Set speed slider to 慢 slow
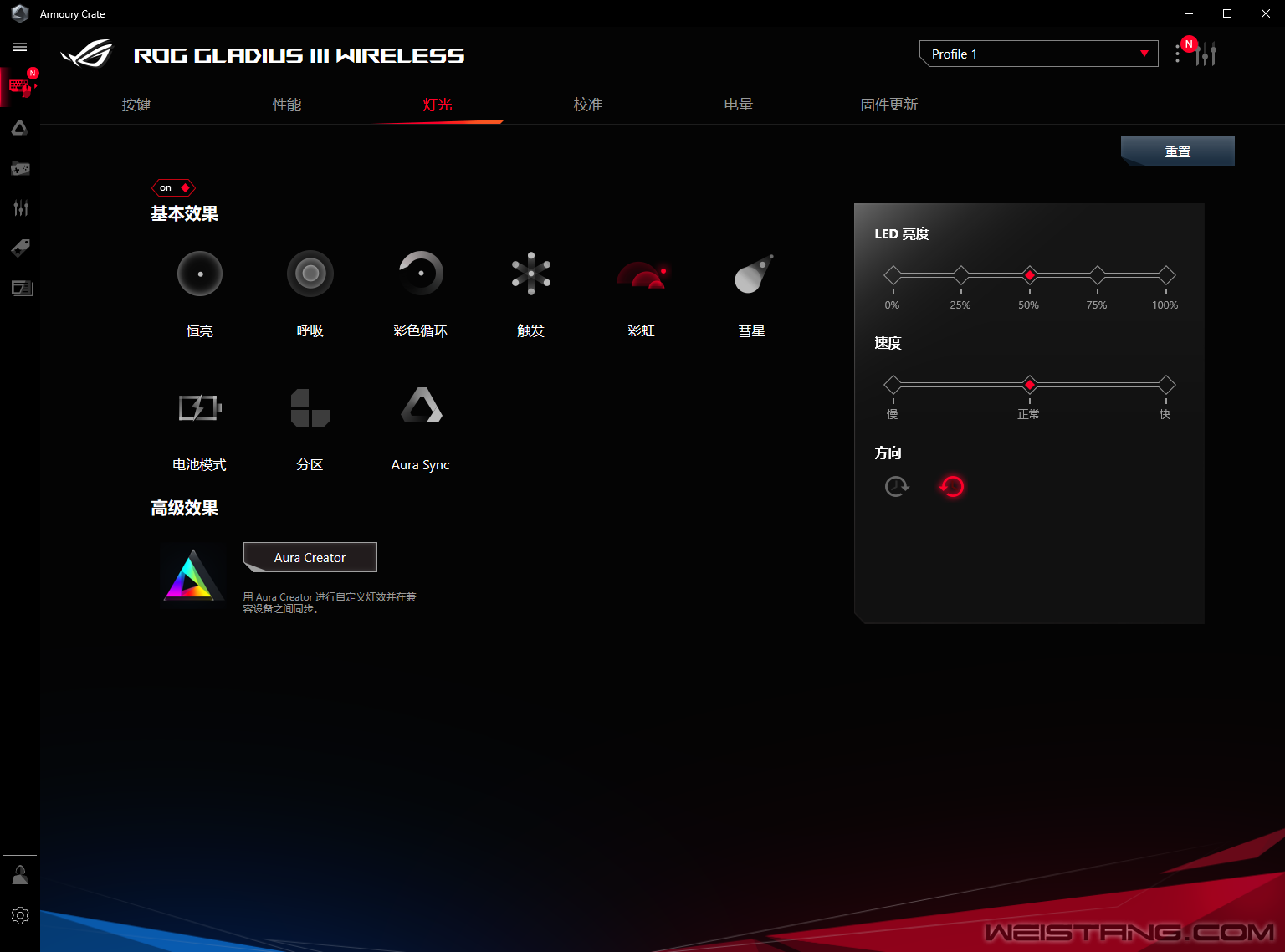 click(893, 385)
